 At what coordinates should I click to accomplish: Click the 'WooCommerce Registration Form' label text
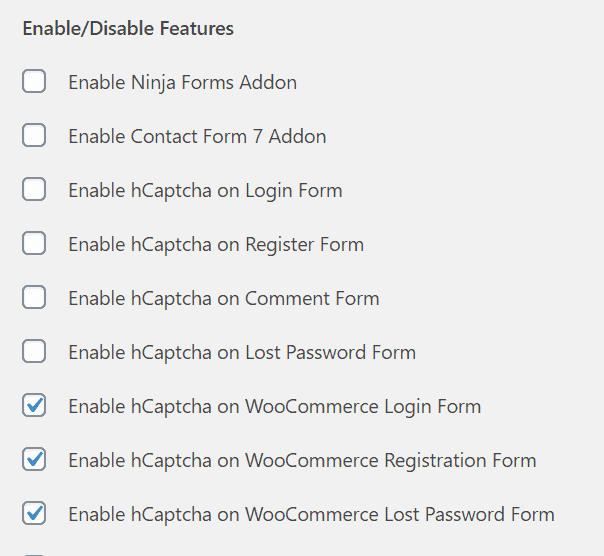coord(391,461)
